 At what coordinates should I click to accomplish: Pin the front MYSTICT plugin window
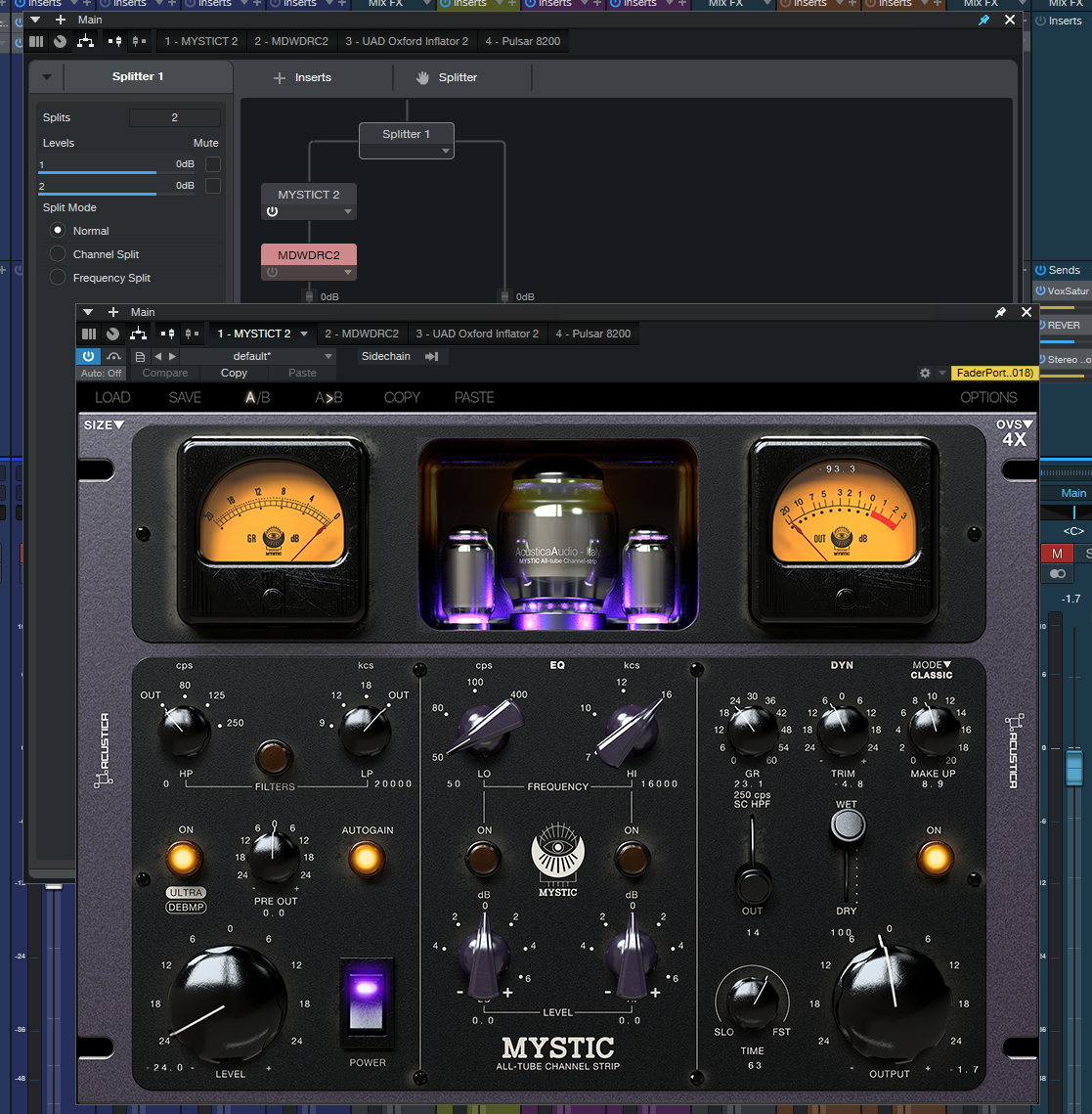[1000, 312]
